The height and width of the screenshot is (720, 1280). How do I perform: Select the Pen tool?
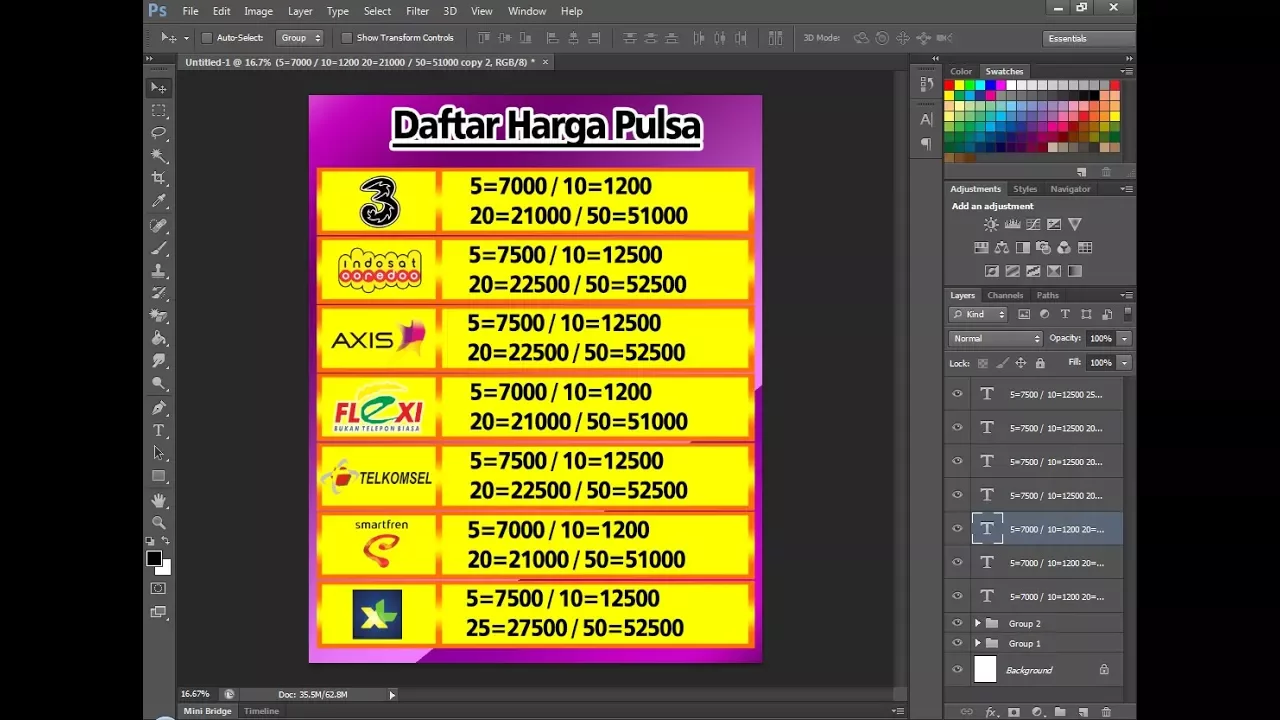pos(159,408)
